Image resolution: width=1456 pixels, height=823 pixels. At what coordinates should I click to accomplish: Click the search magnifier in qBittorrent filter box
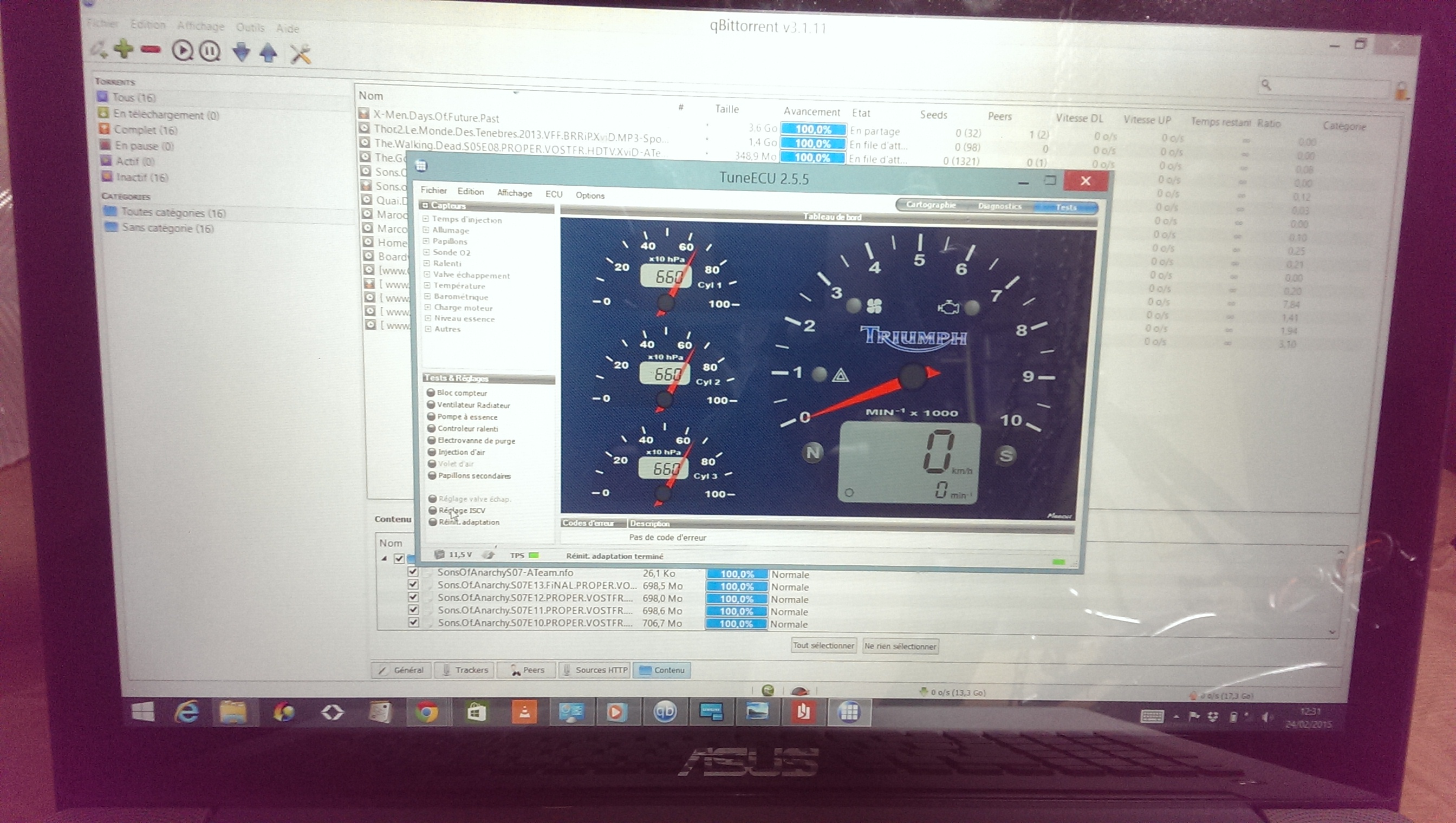tap(1266, 85)
